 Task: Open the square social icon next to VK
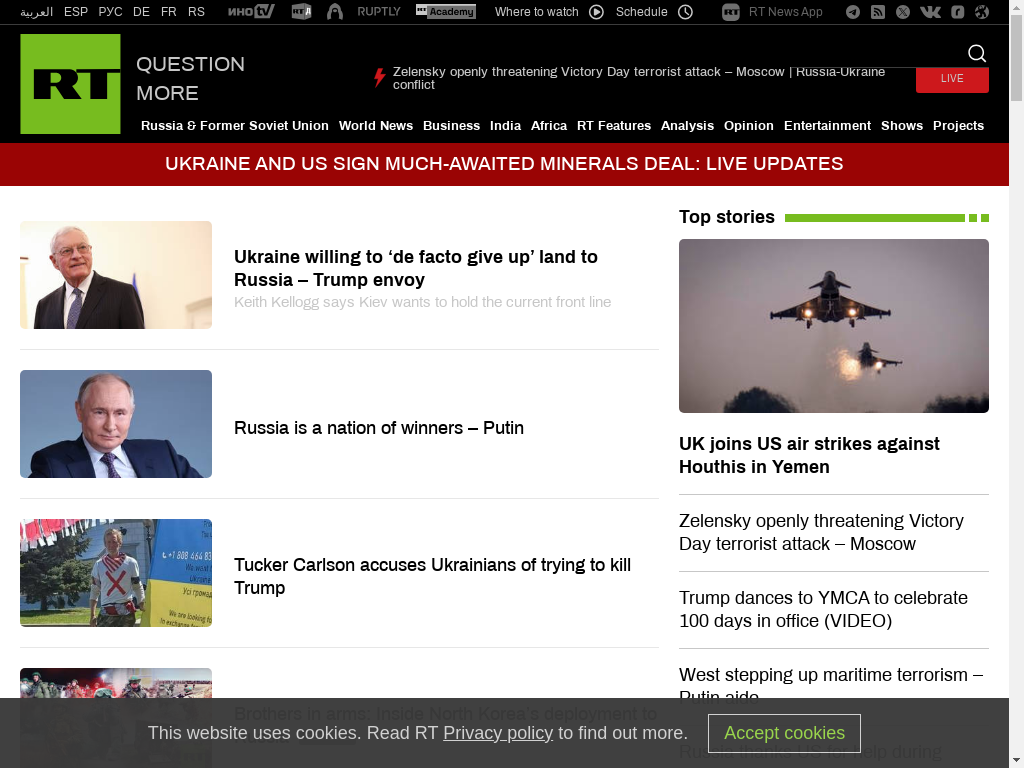point(957,12)
